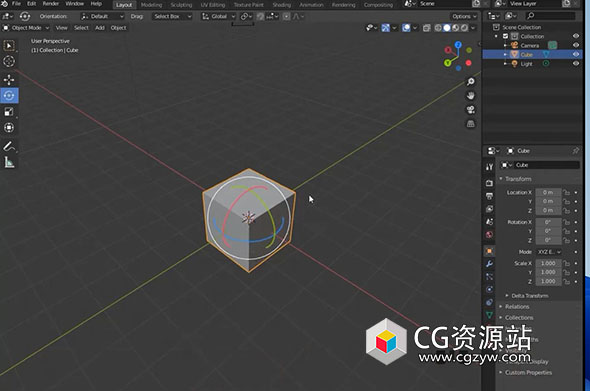Select the Transform tool
The width and height of the screenshot is (590, 391).
pyautogui.click(x=9, y=128)
